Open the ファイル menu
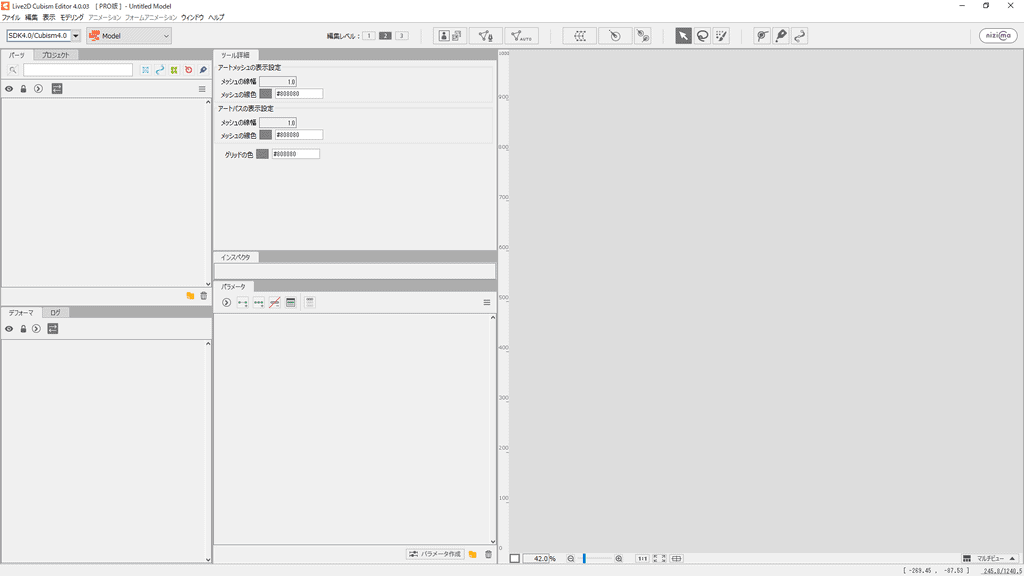This screenshot has height=576, width=1024. [11, 18]
